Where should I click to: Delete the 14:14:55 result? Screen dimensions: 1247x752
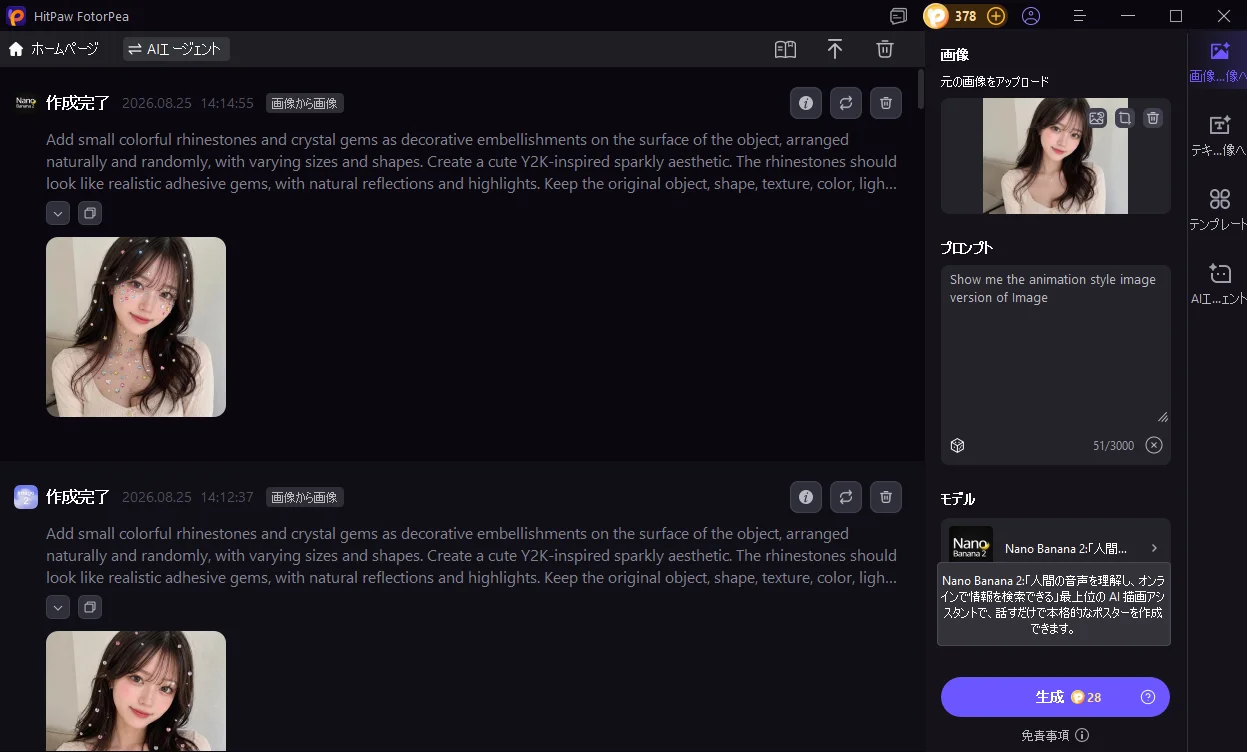click(x=886, y=103)
